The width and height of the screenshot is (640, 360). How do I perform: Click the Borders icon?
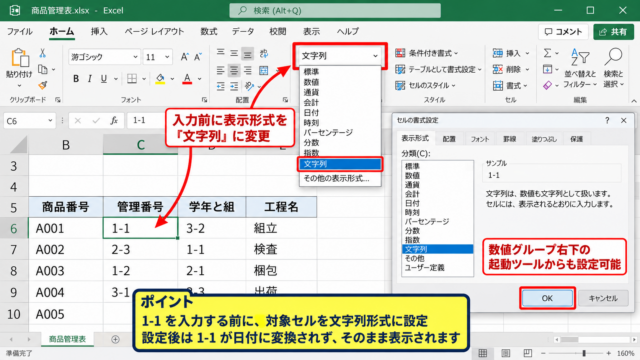[131, 78]
